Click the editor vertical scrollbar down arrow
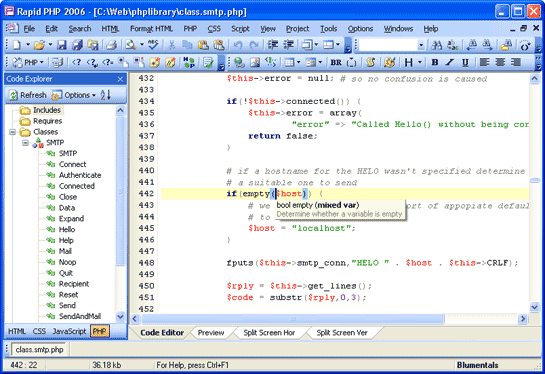545x374 pixels. pyautogui.click(x=535, y=307)
